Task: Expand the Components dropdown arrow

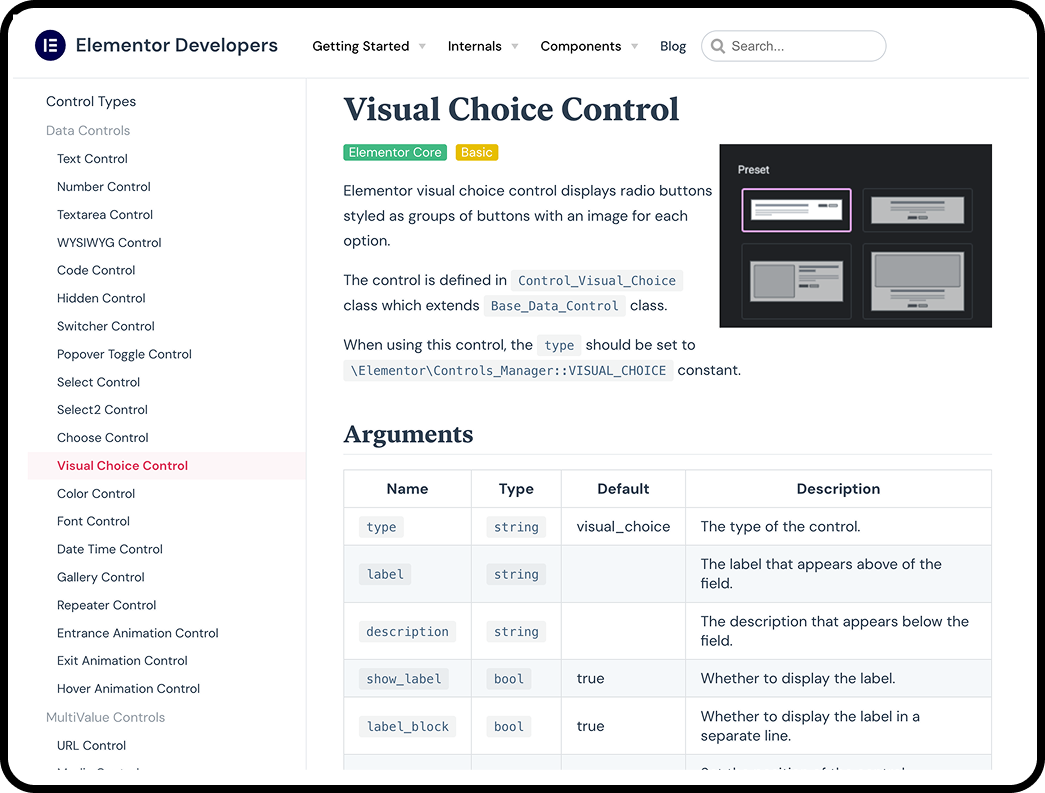Action: [x=634, y=46]
